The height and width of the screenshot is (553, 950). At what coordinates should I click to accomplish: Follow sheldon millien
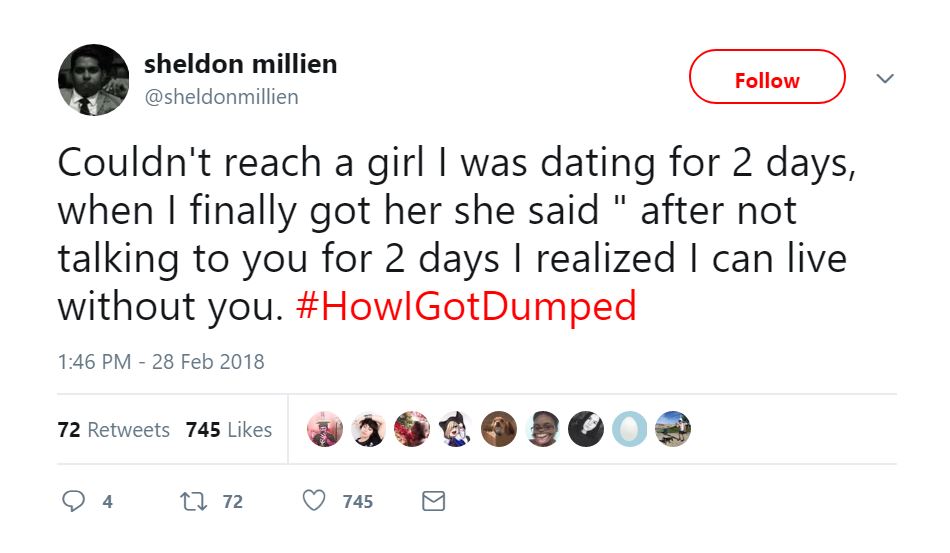[x=767, y=77]
